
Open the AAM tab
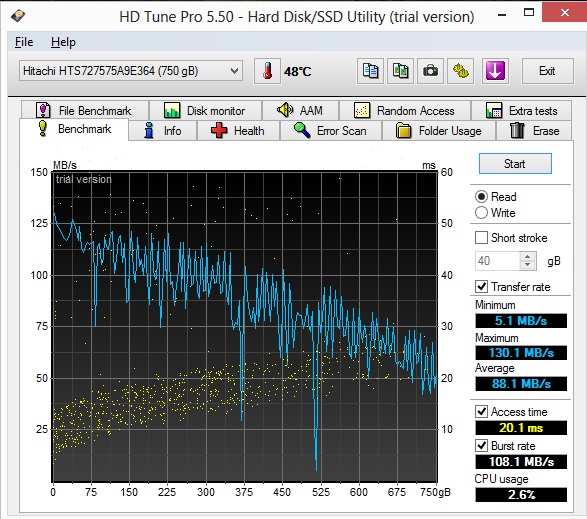pos(300,111)
